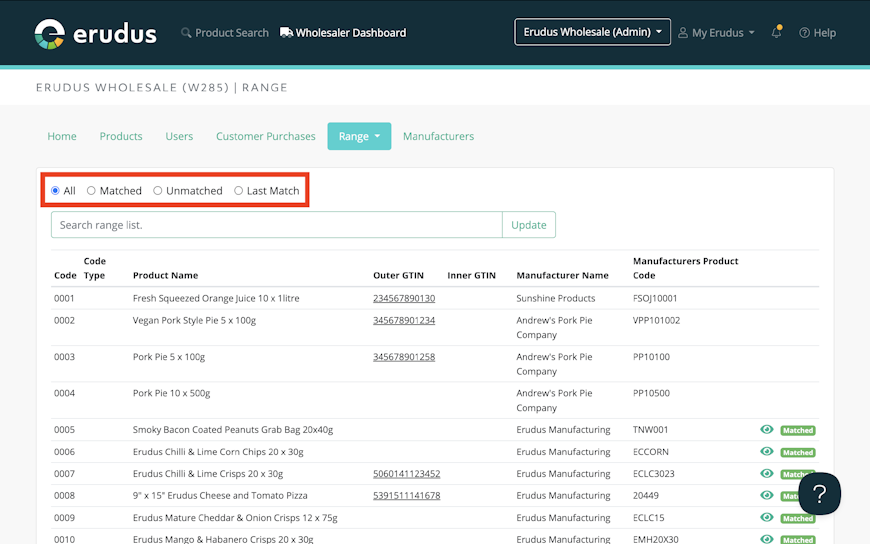The image size is (870, 544).
Task: Click the Inner GTIN column header
Action: click(x=472, y=275)
